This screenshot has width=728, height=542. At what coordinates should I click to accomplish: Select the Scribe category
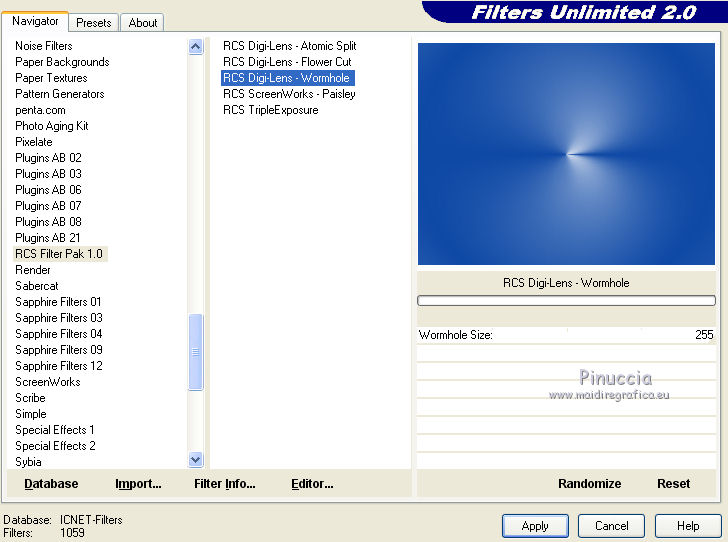tap(30, 398)
